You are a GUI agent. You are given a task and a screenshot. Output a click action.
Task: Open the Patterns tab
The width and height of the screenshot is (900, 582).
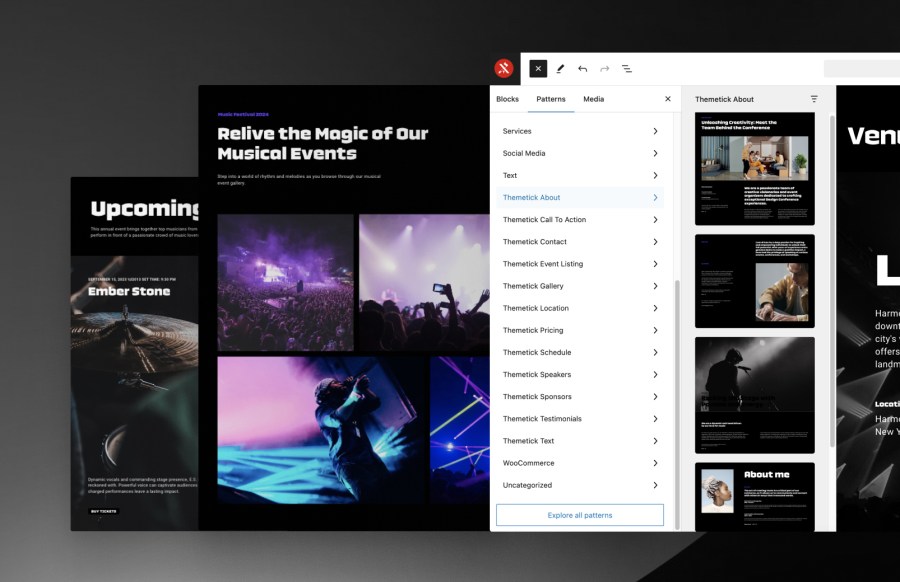(x=550, y=99)
